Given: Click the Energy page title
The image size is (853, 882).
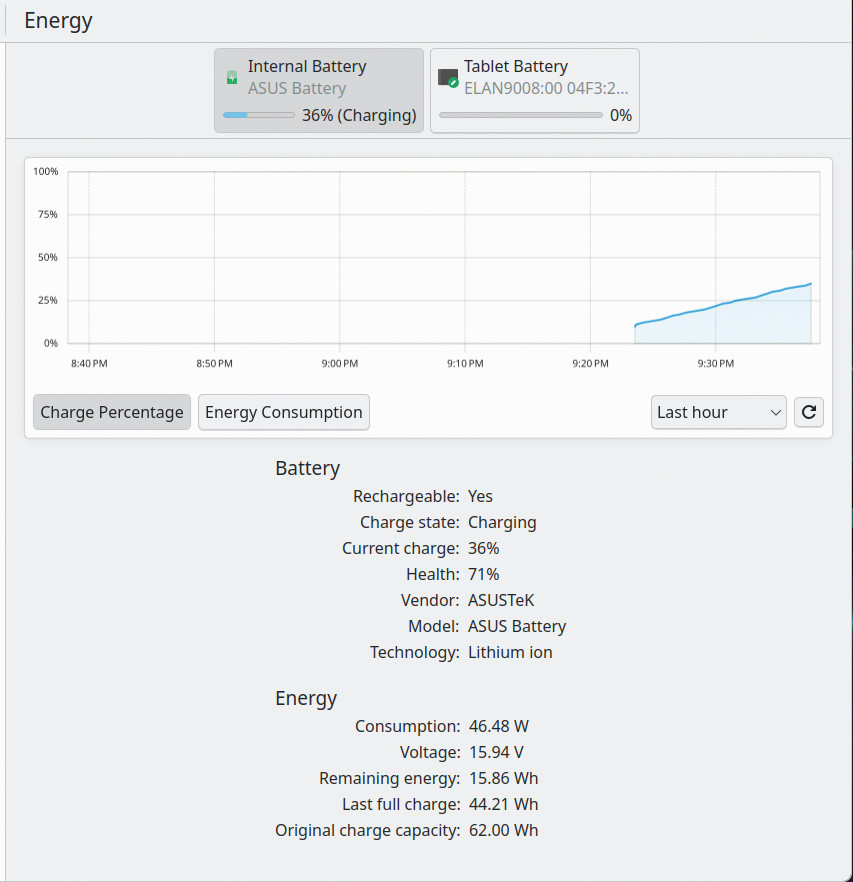Looking at the screenshot, I should [x=58, y=21].
